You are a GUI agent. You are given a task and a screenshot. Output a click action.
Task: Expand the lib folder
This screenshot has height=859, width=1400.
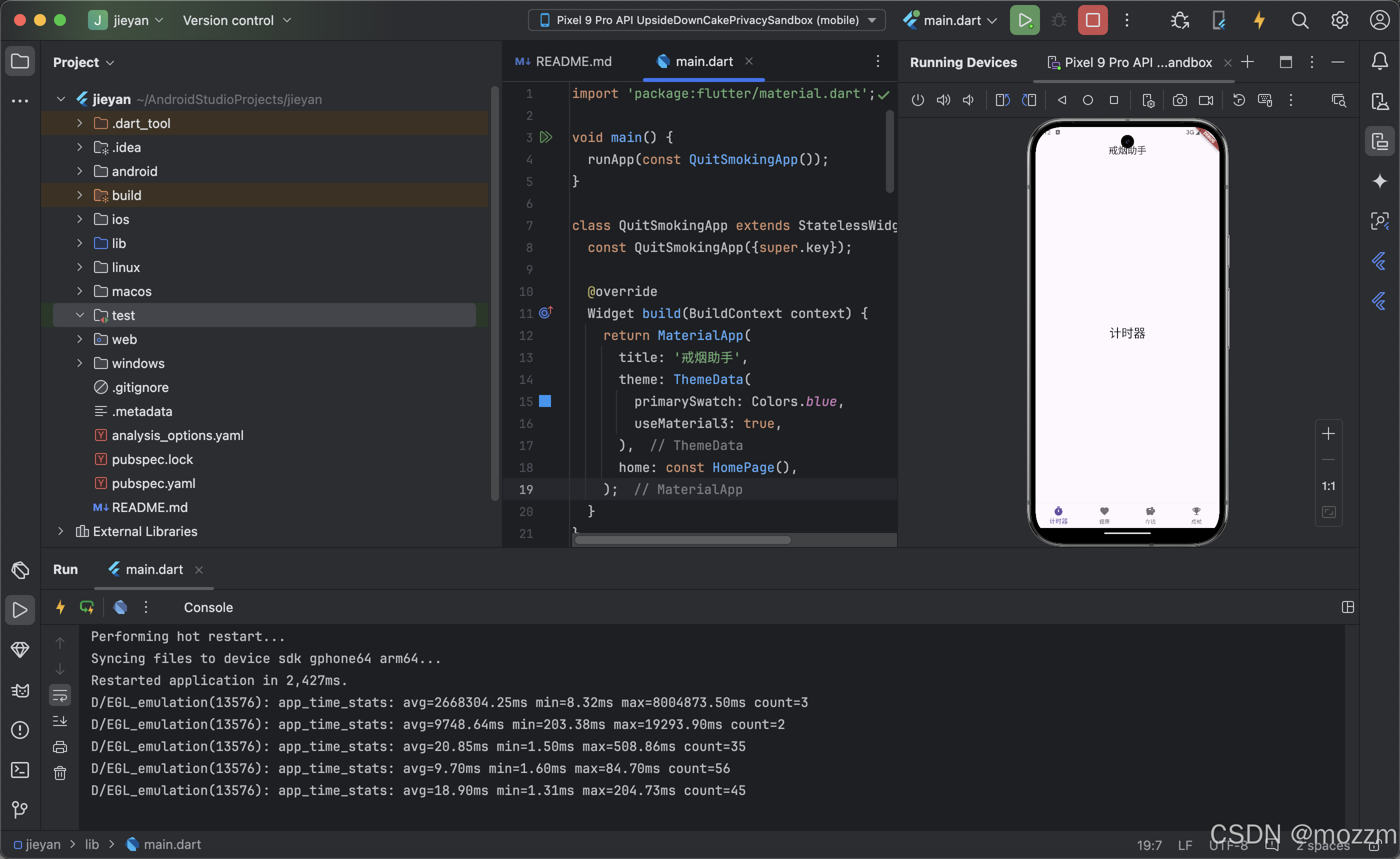79,243
